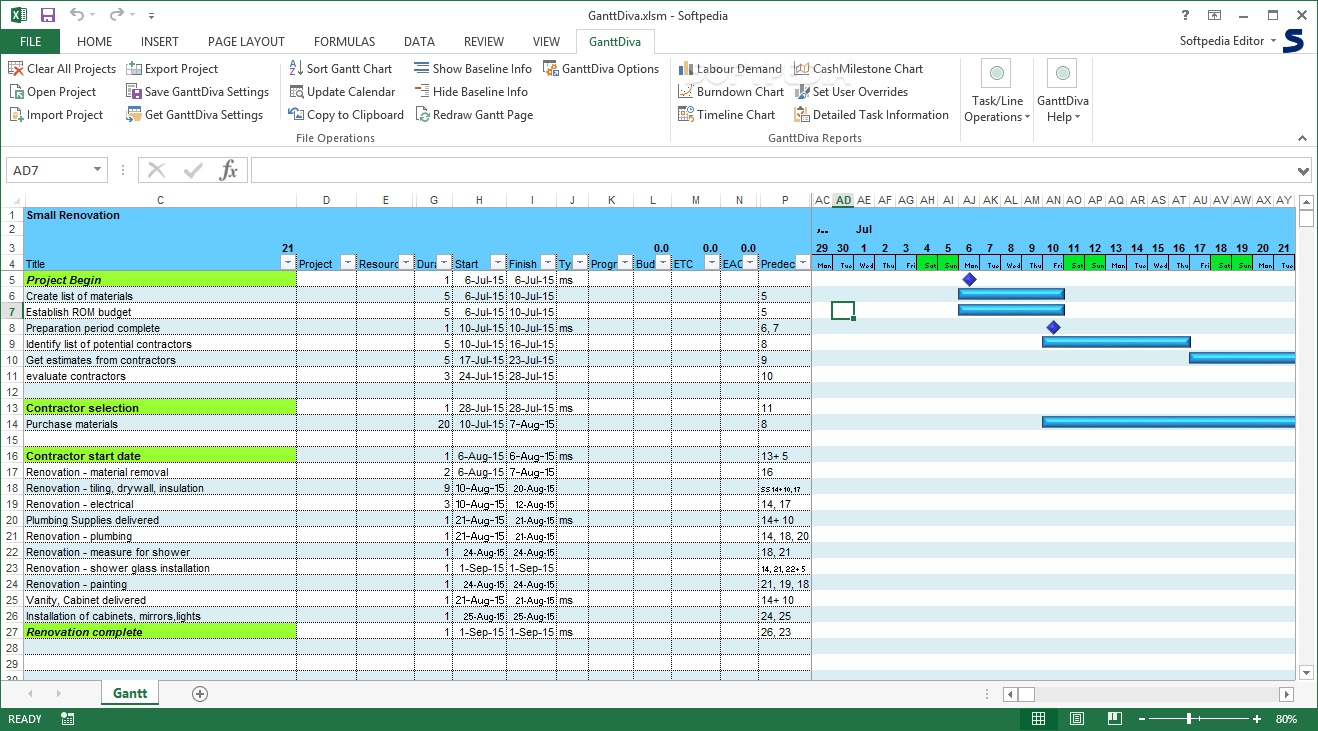Click the Help question mark icon
Screen dimensions: 1318x731
pos(1185,15)
